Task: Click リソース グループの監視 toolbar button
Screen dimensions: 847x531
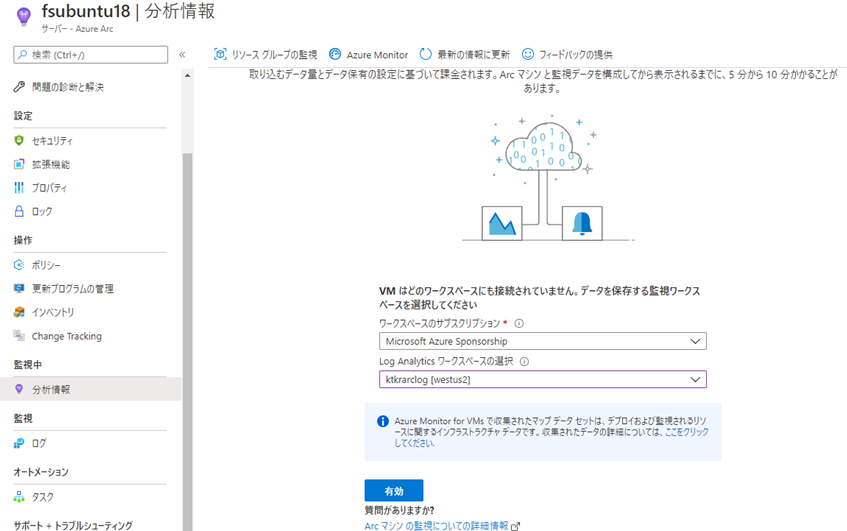Action: (266, 54)
